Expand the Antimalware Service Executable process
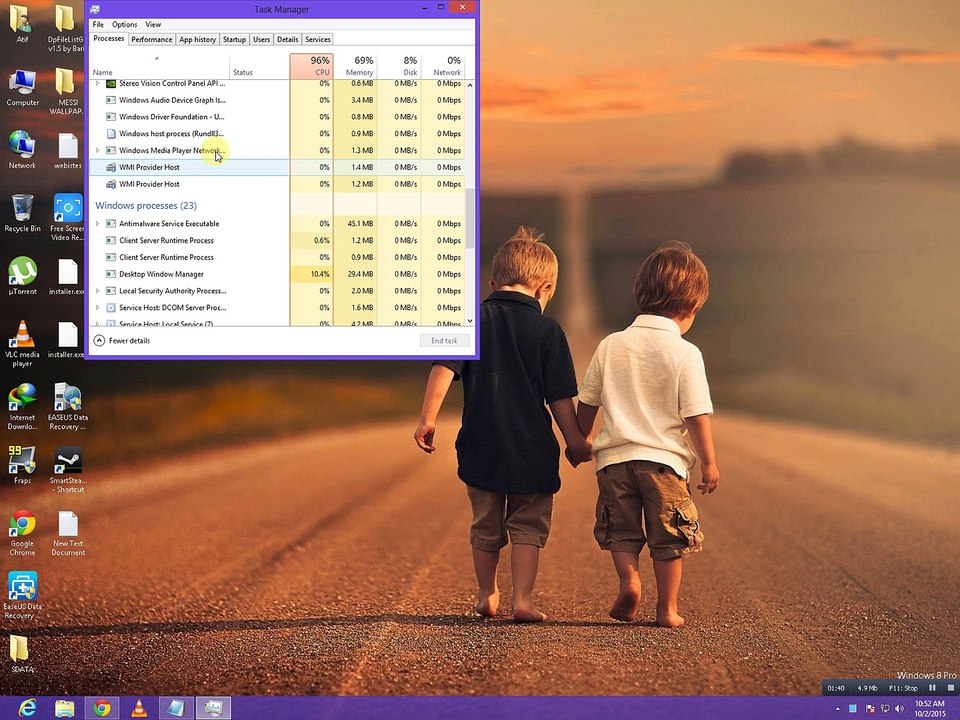Viewport: 960px width, 720px height. pyautogui.click(x=97, y=223)
